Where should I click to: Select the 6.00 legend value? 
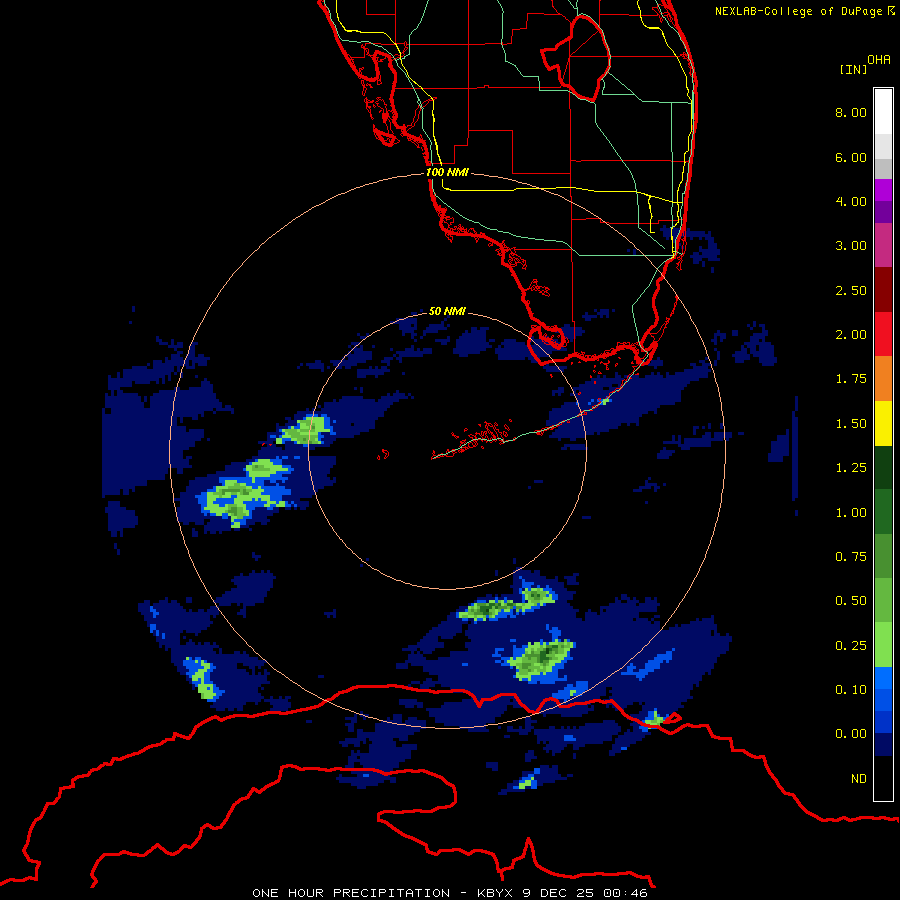[851, 157]
